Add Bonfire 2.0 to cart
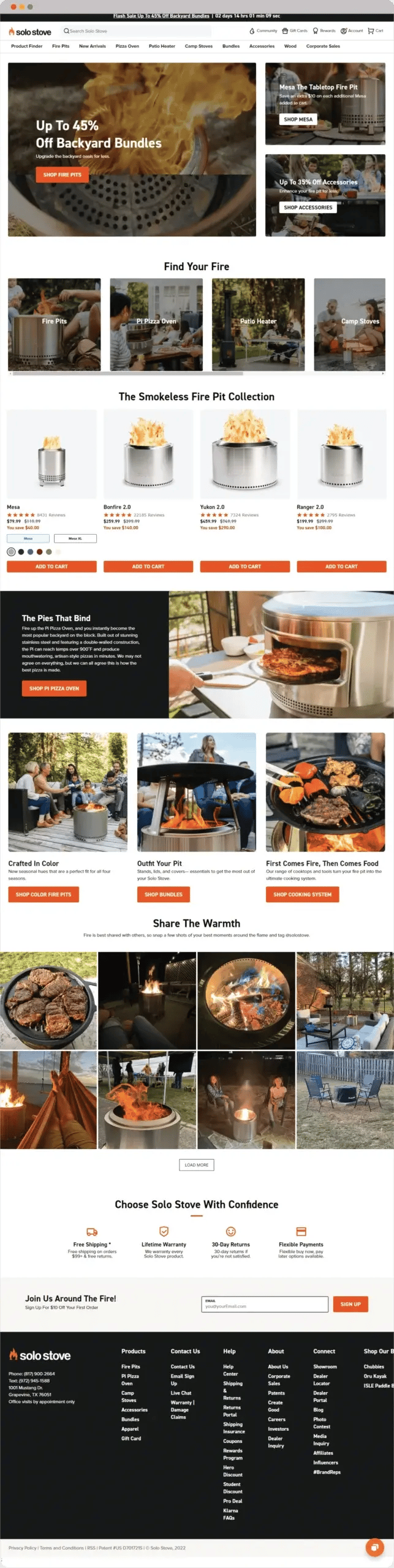Image resolution: width=394 pixels, height=1568 pixels. [x=148, y=567]
